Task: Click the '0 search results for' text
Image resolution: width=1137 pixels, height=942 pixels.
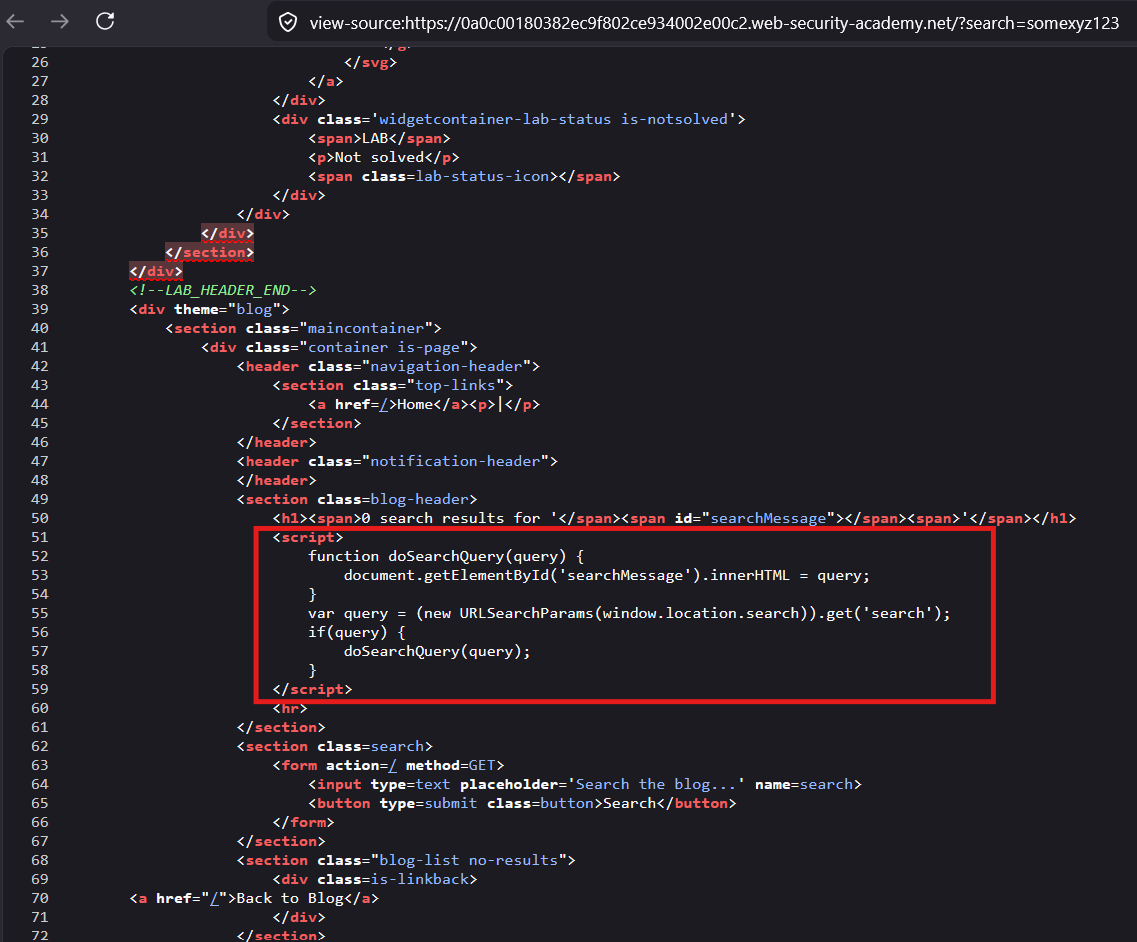Action: tap(451, 518)
